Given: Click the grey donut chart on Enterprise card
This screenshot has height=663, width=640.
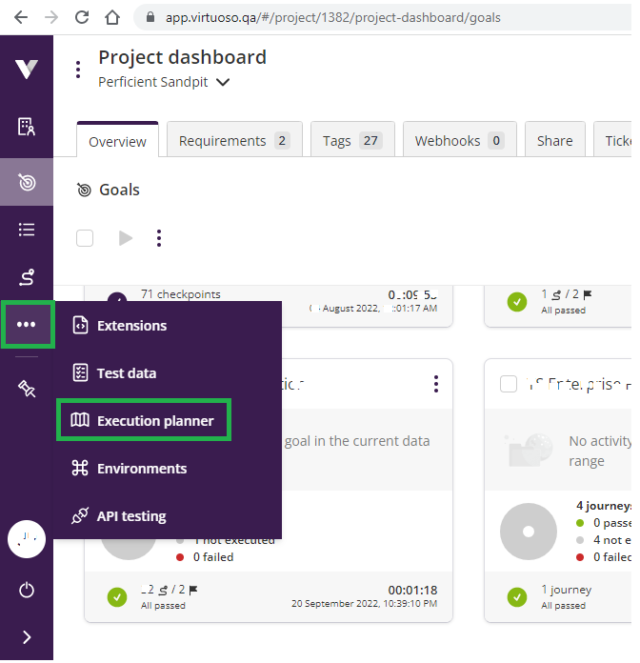Looking at the screenshot, I should 528,531.
